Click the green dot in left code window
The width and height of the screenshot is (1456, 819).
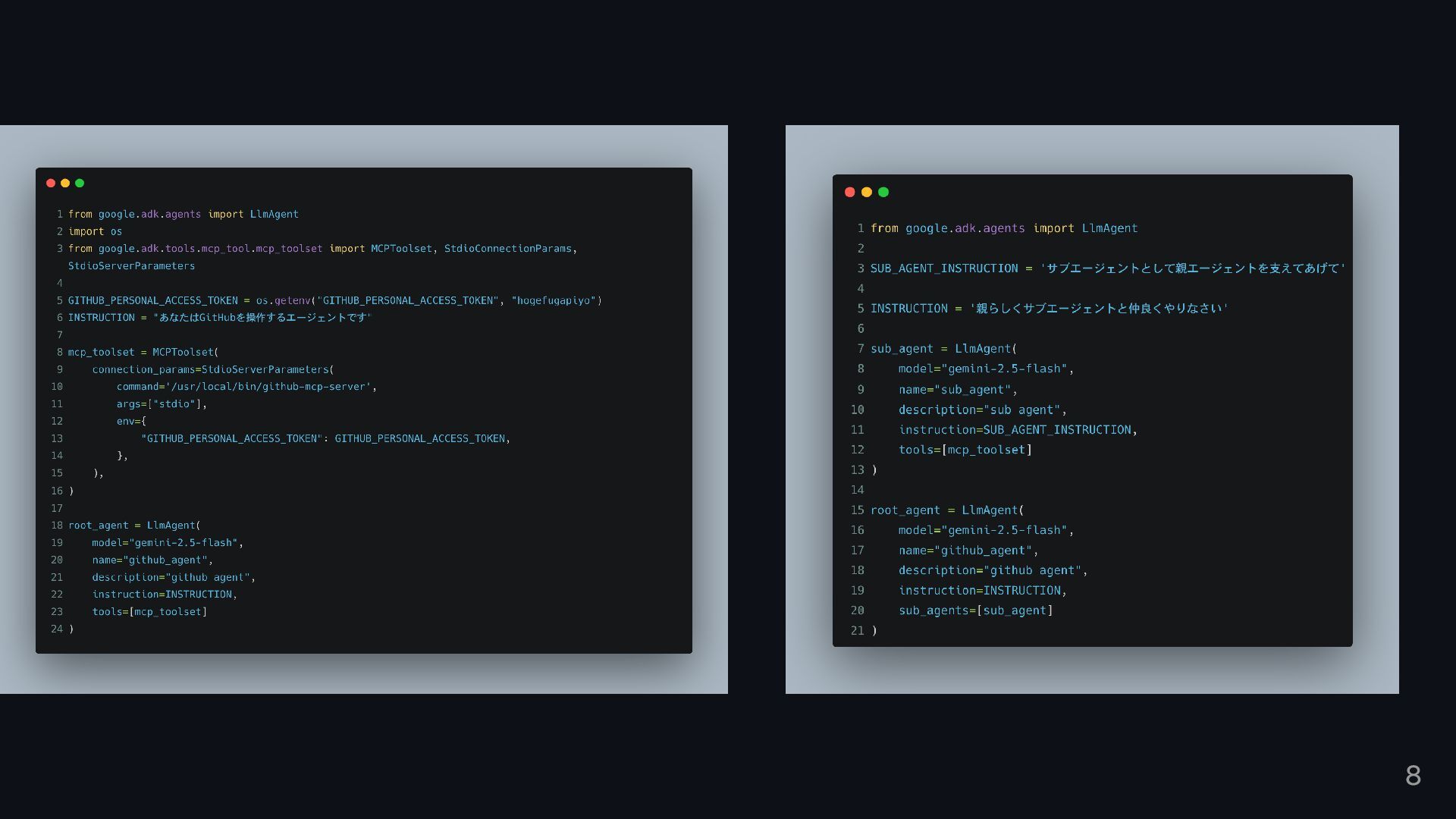[80, 183]
